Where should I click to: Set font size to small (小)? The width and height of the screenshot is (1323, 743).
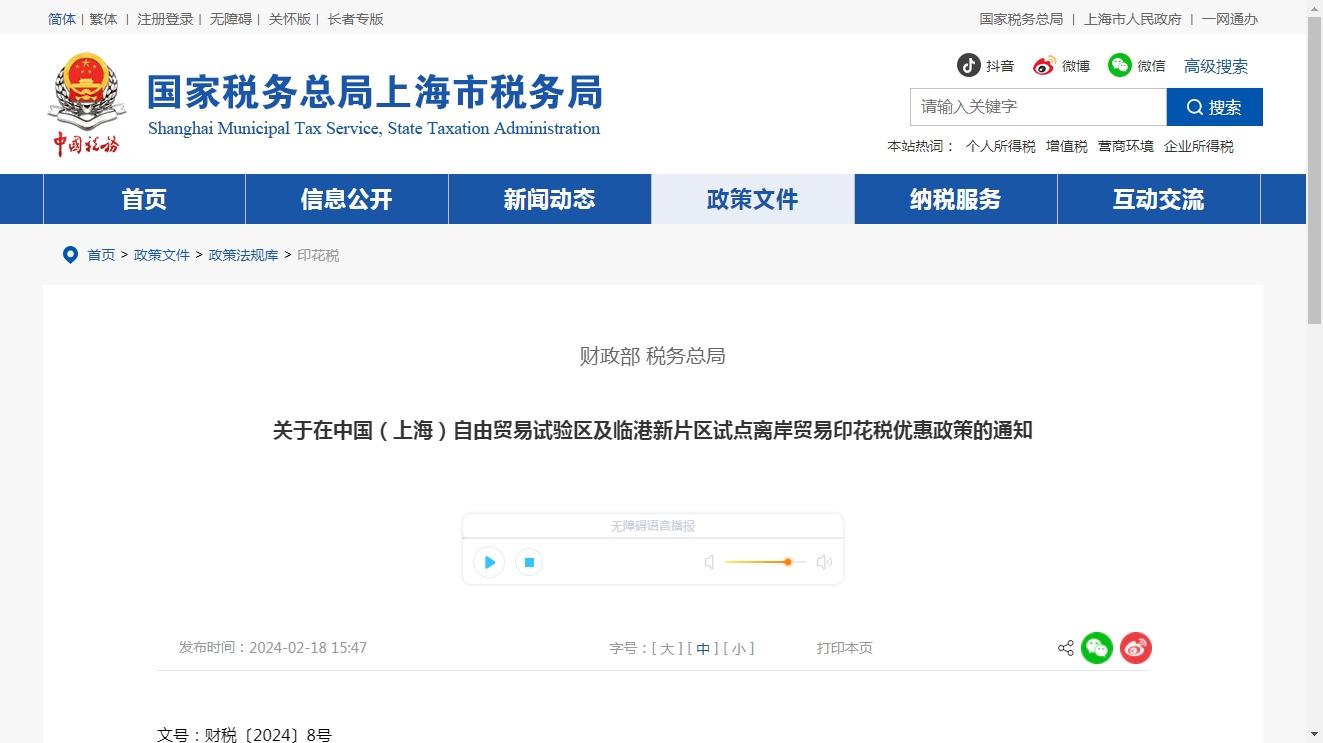pyautogui.click(x=739, y=648)
